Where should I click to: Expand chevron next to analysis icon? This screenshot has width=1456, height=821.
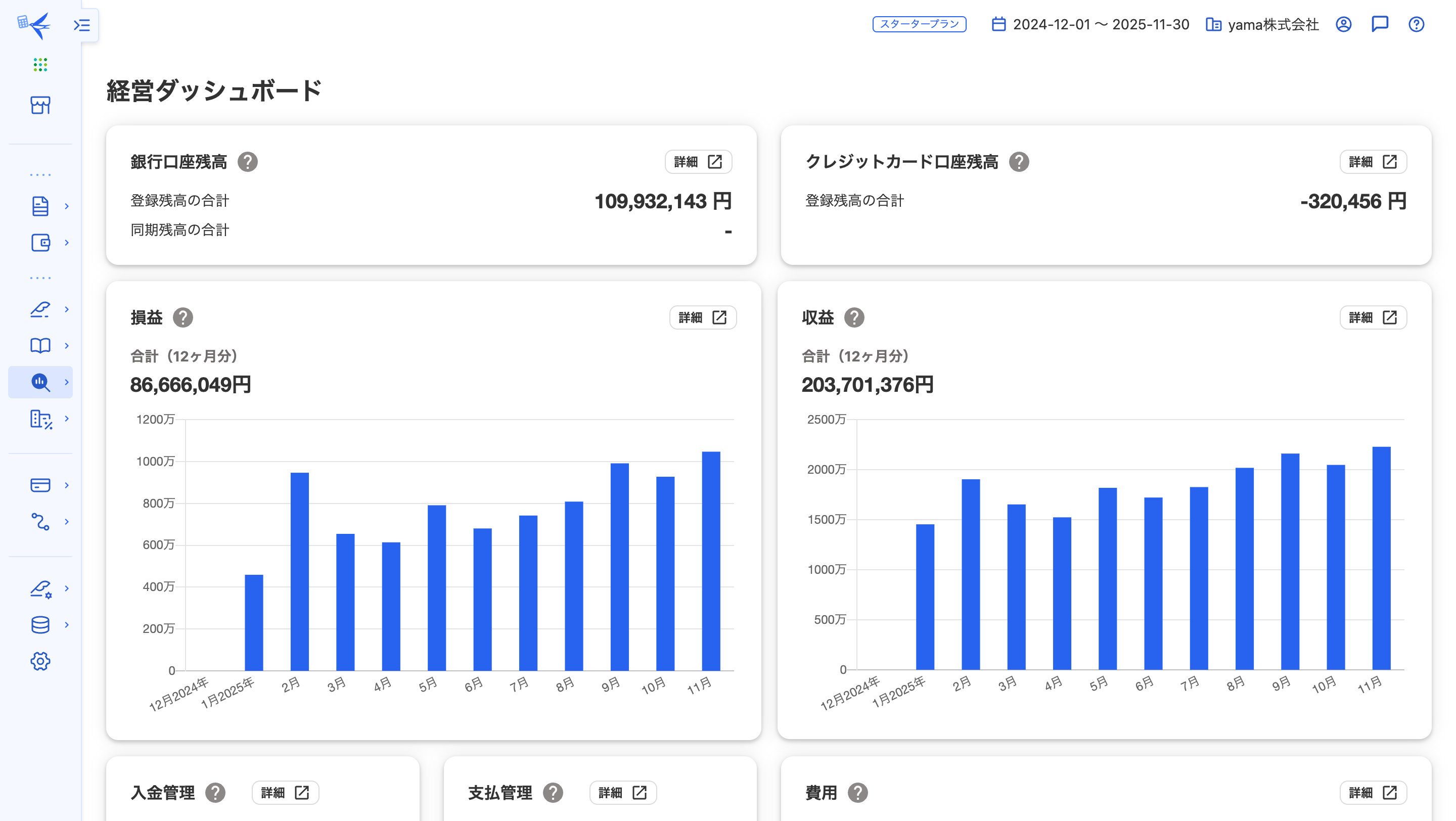point(67,382)
